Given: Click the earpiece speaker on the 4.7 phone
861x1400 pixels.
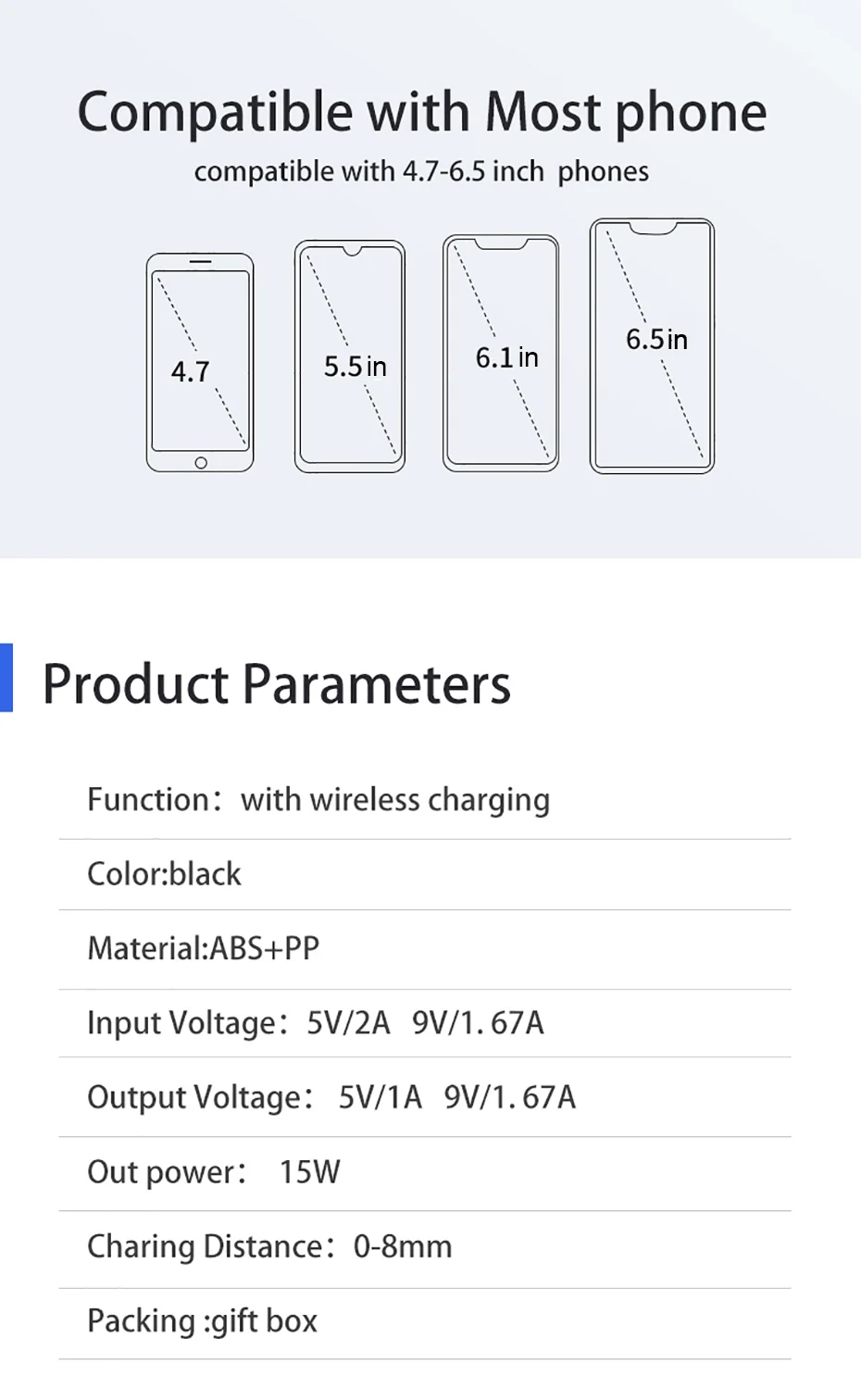Looking at the screenshot, I should pos(201,262).
